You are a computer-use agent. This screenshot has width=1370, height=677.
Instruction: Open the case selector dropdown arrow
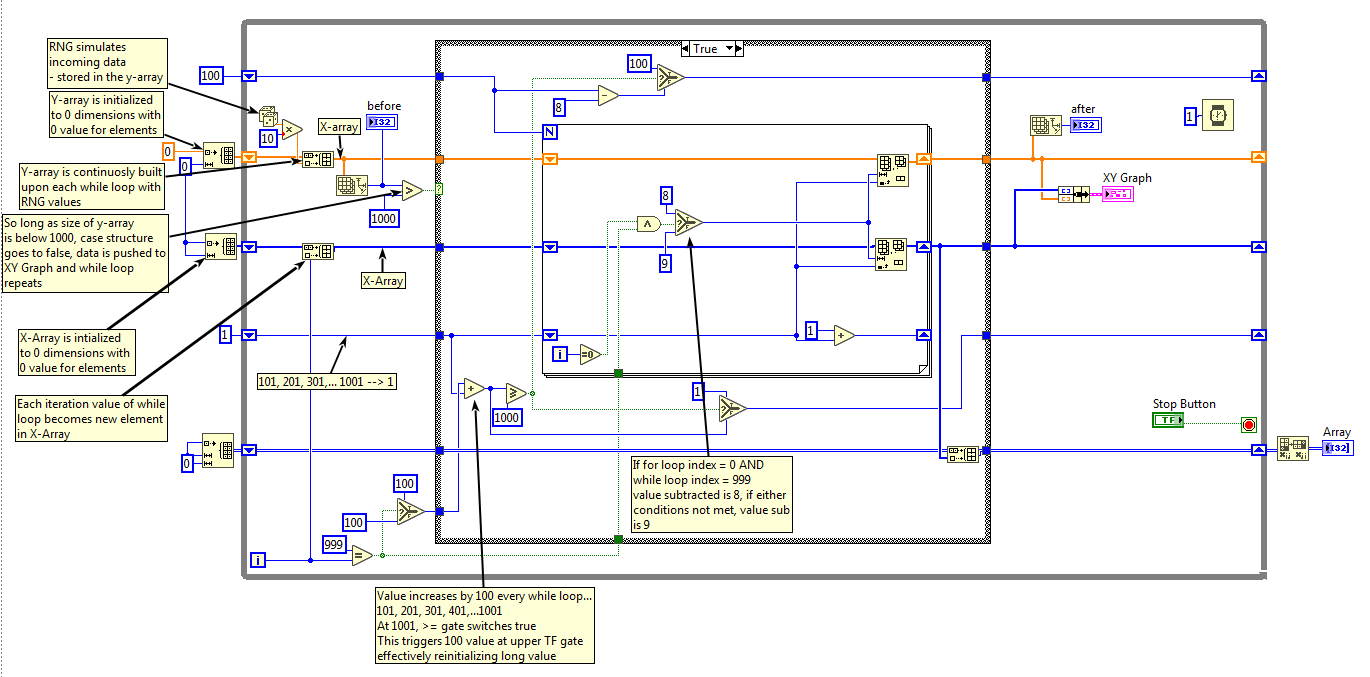729,48
